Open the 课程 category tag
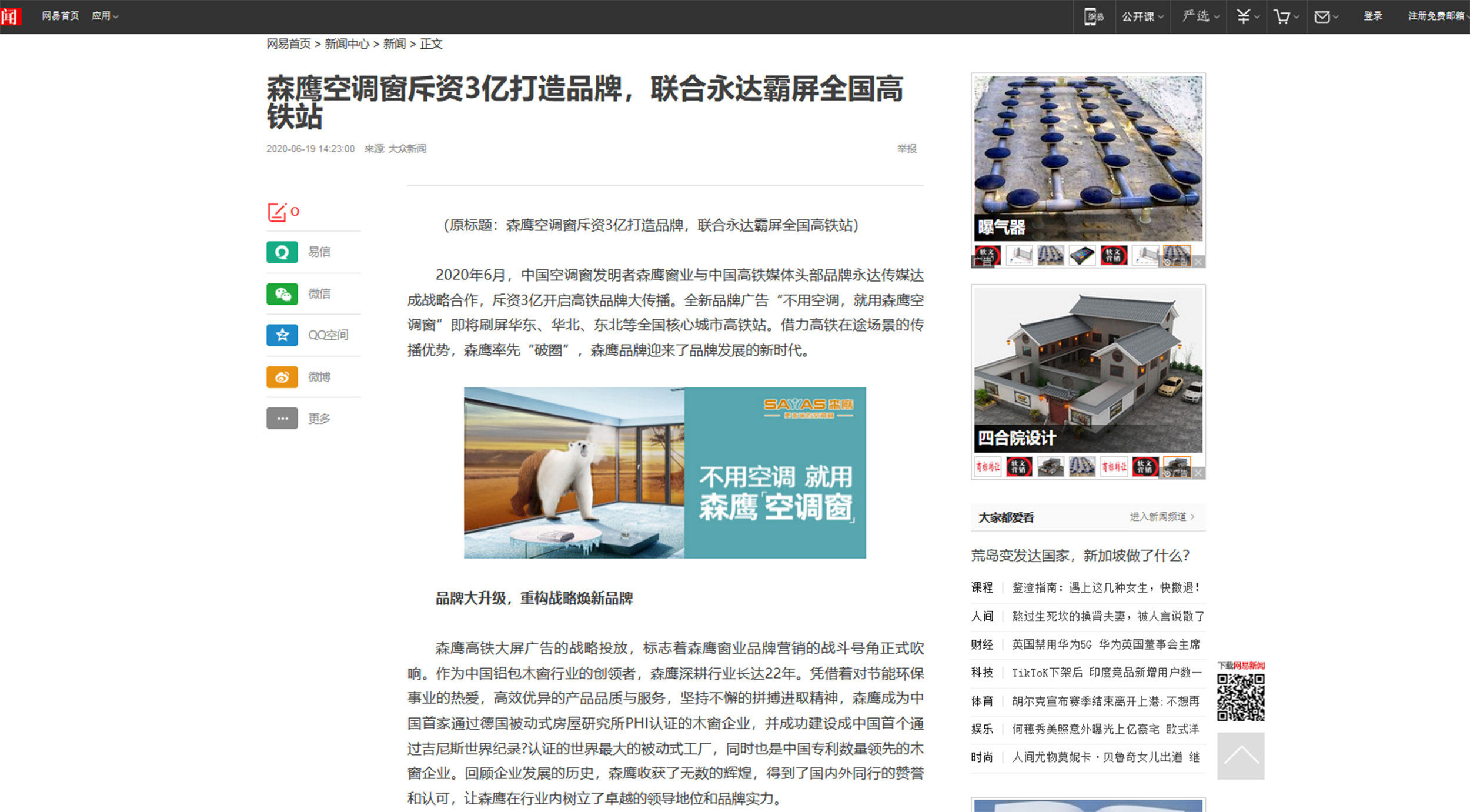The image size is (1470, 812). [x=982, y=587]
